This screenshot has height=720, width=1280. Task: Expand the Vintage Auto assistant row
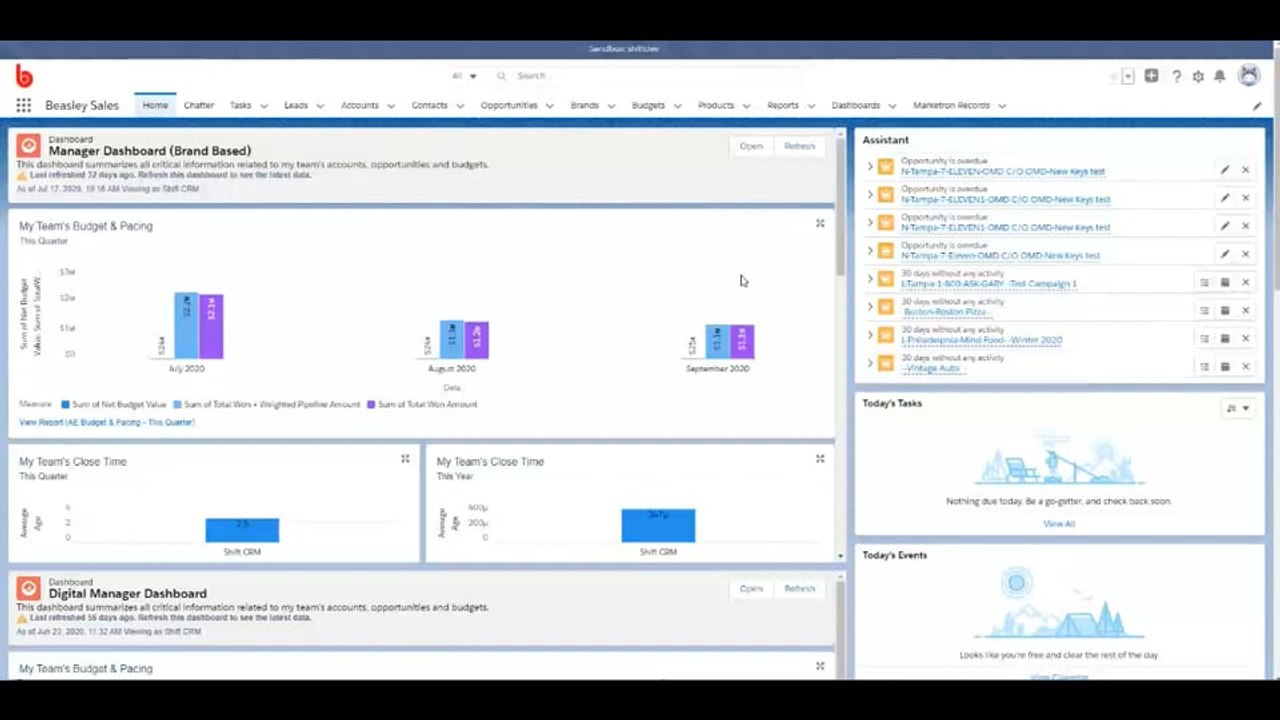tap(870, 363)
